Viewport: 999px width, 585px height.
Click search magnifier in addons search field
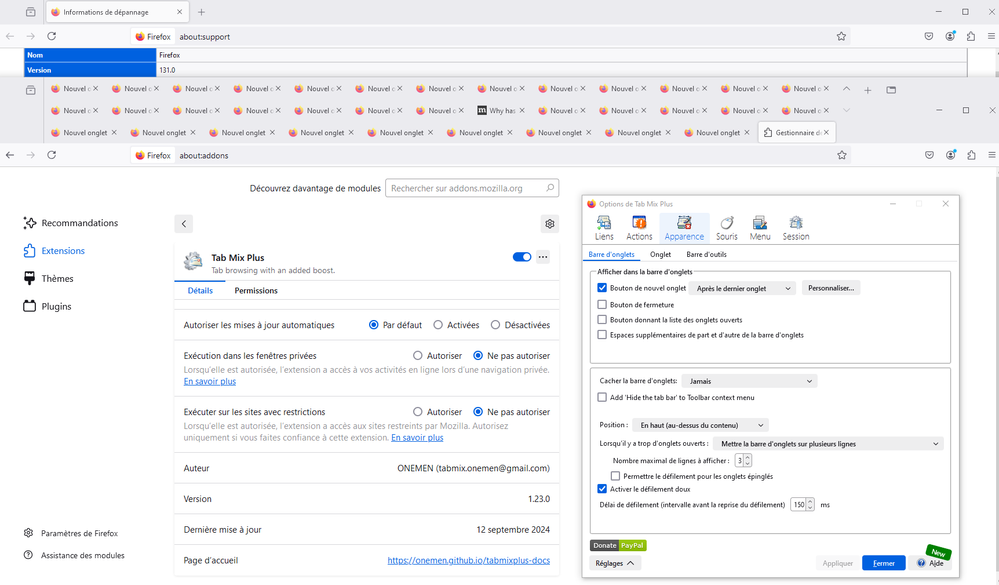[550, 188]
